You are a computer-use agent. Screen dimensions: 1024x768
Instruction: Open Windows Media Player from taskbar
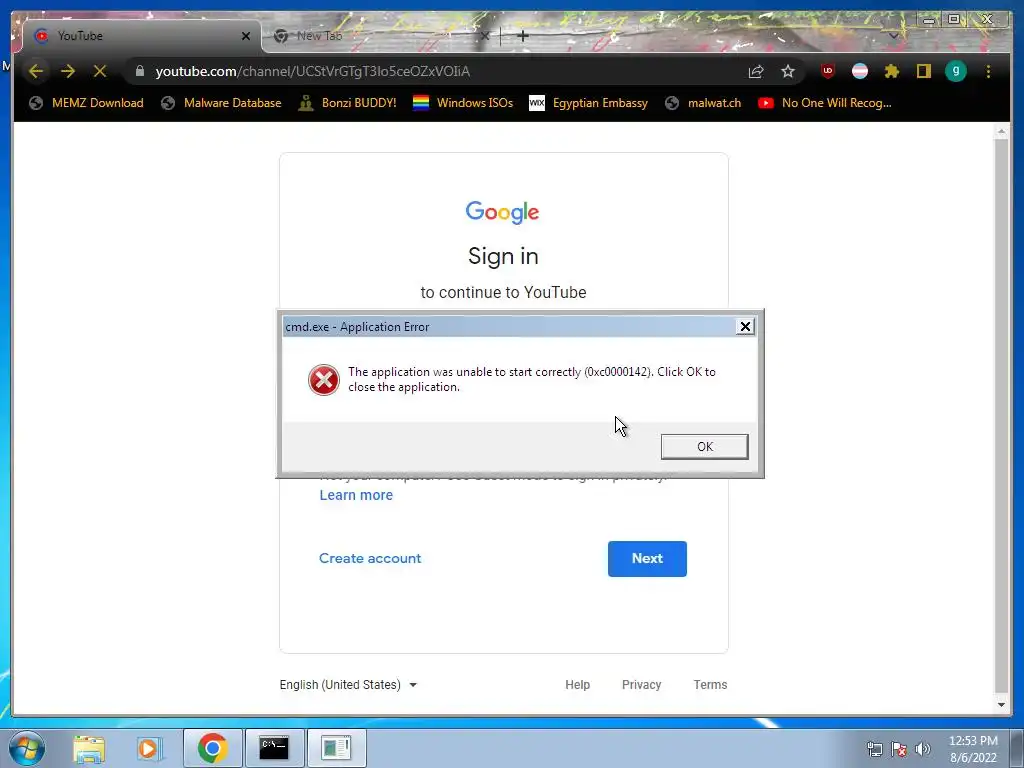(149, 748)
